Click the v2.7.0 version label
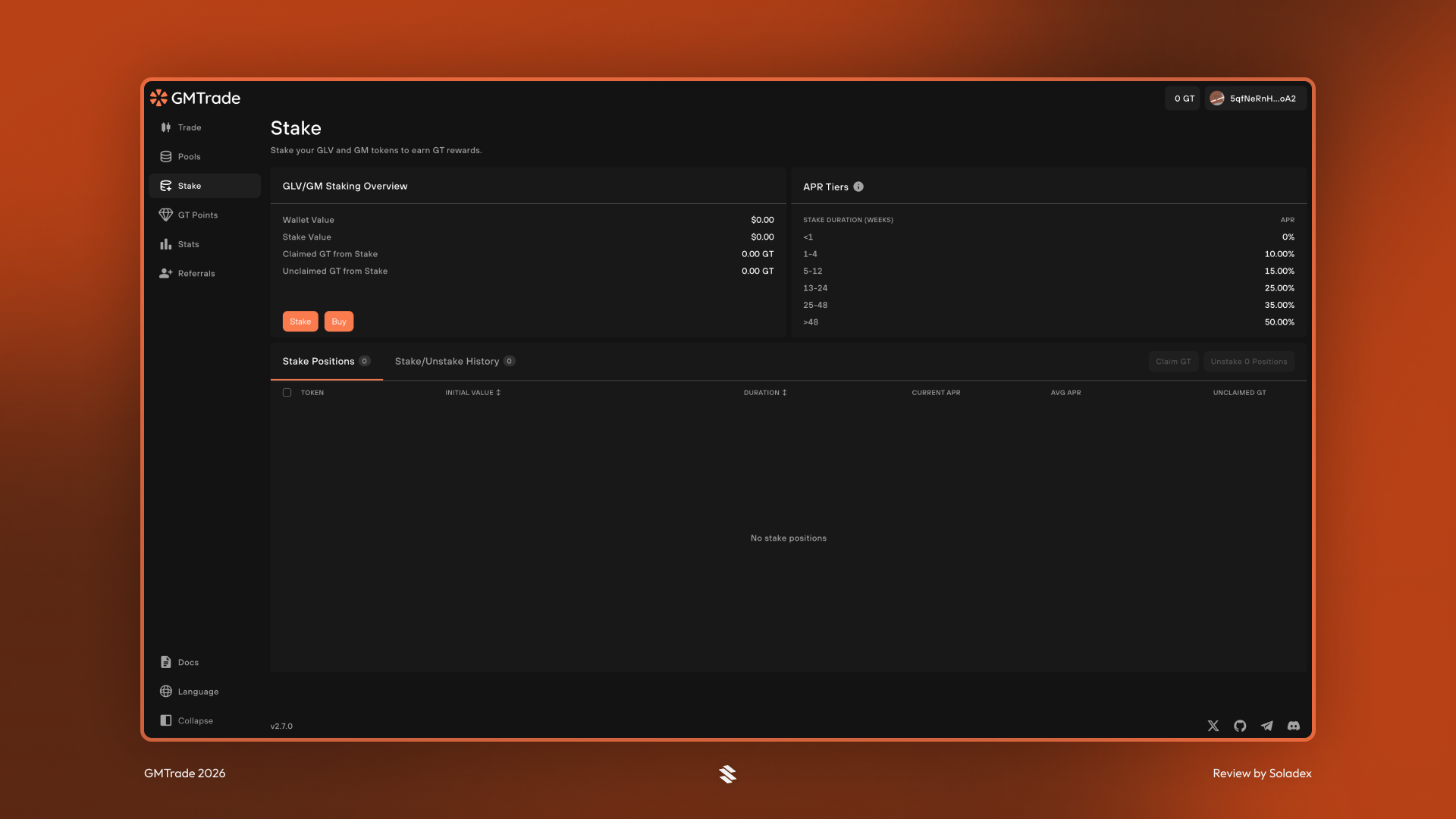The width and height of the screenshot is (1456, 819). coord(281,726)
